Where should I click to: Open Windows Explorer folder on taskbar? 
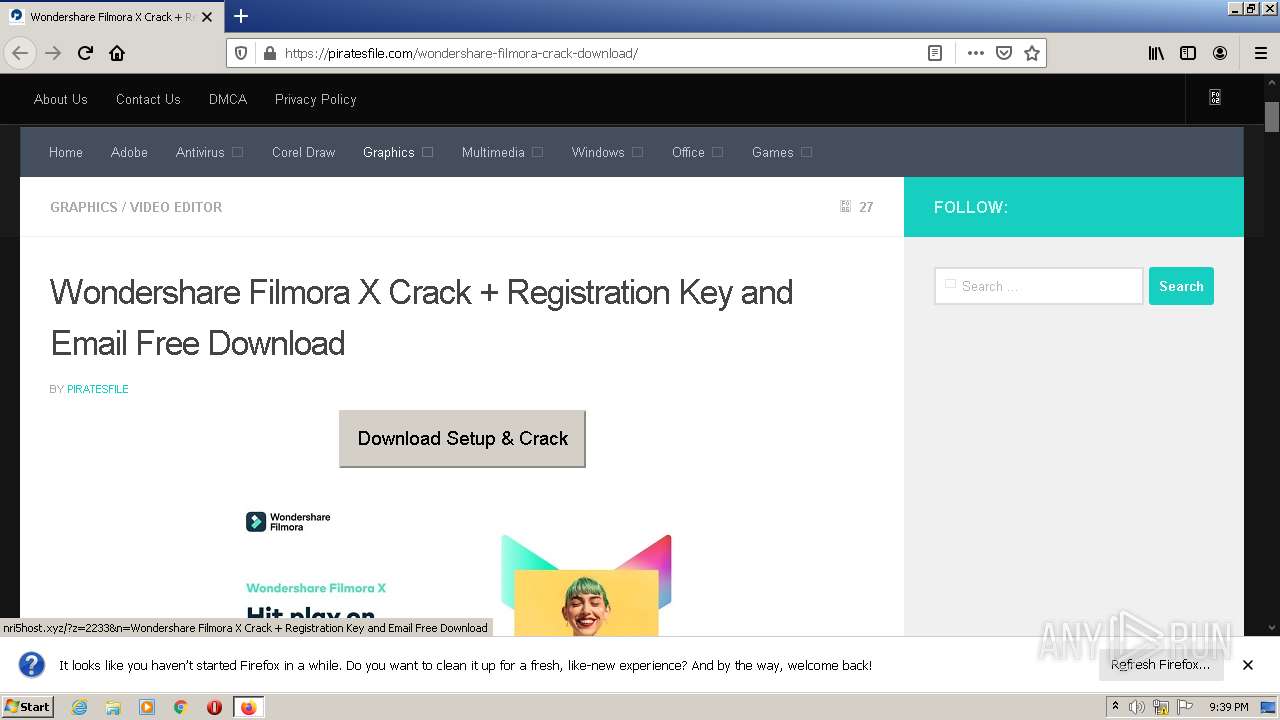pos(113,707)
